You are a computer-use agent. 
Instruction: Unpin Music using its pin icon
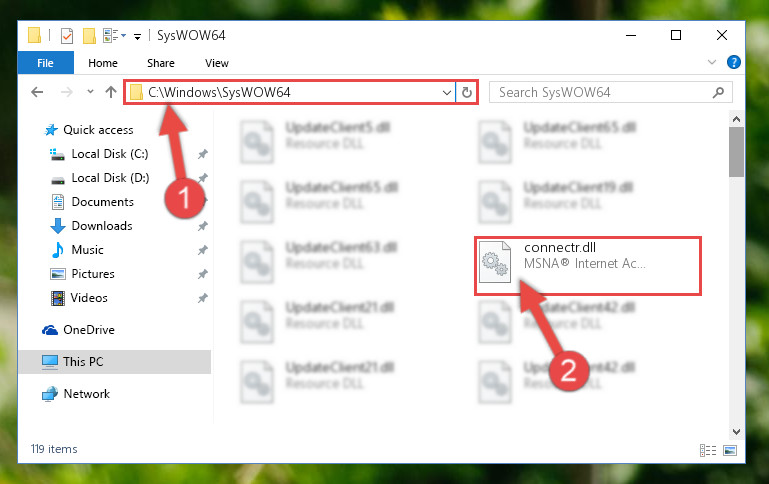pos(203,250)
